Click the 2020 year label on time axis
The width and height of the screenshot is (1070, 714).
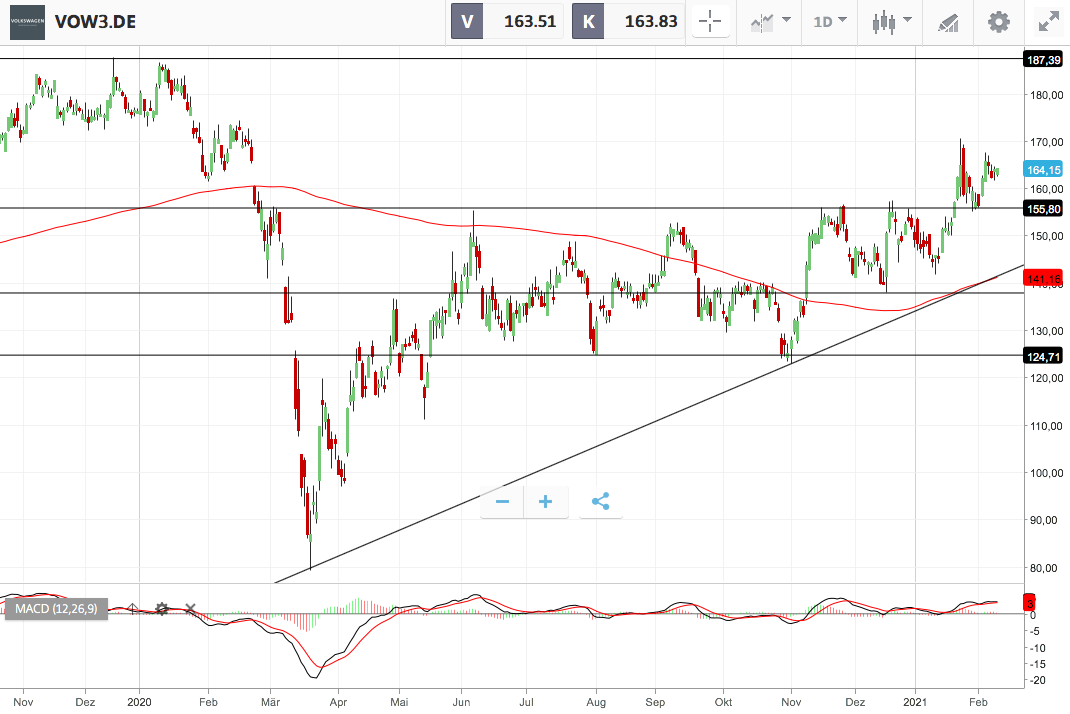139,702
